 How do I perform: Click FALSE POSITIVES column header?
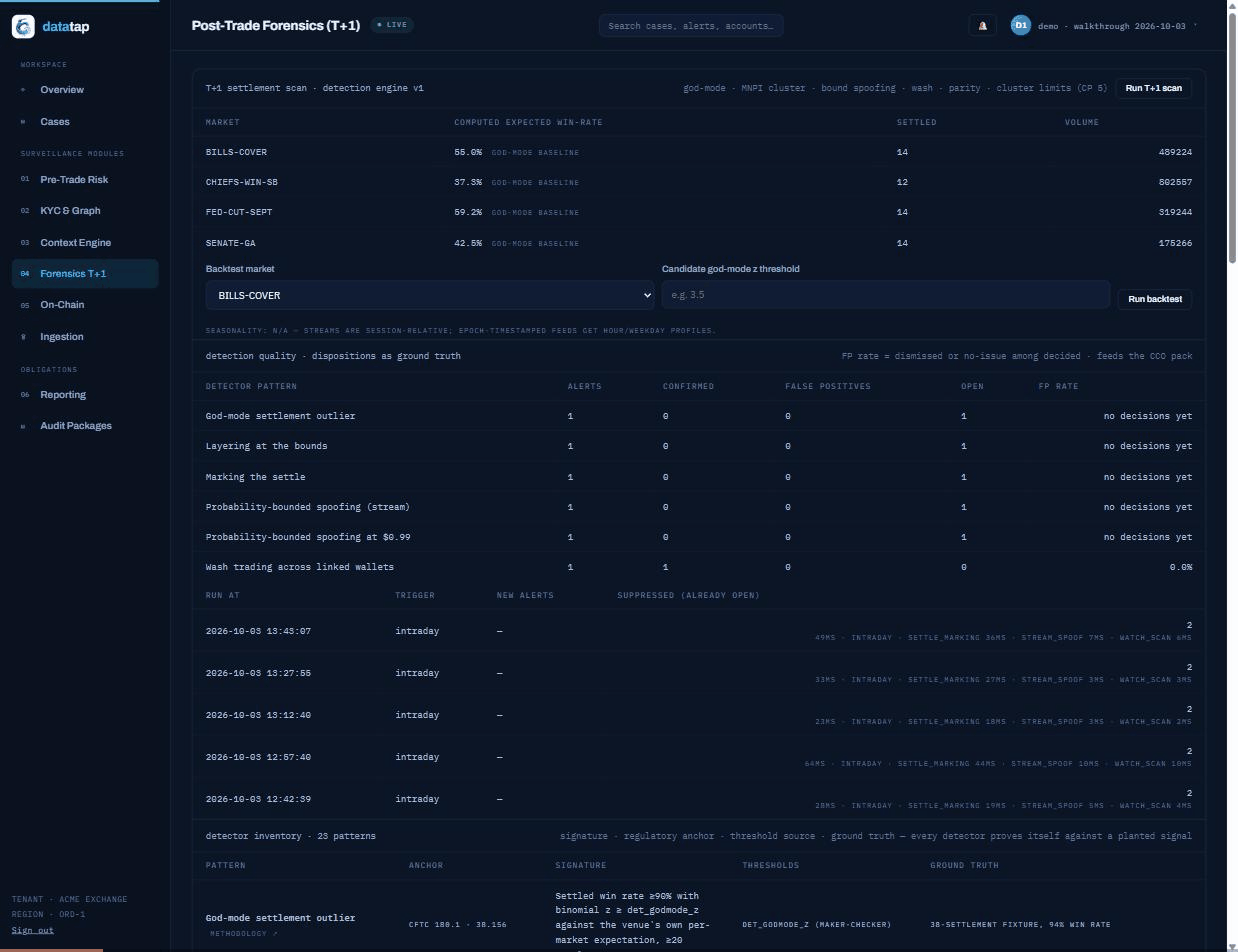[828, 386]
